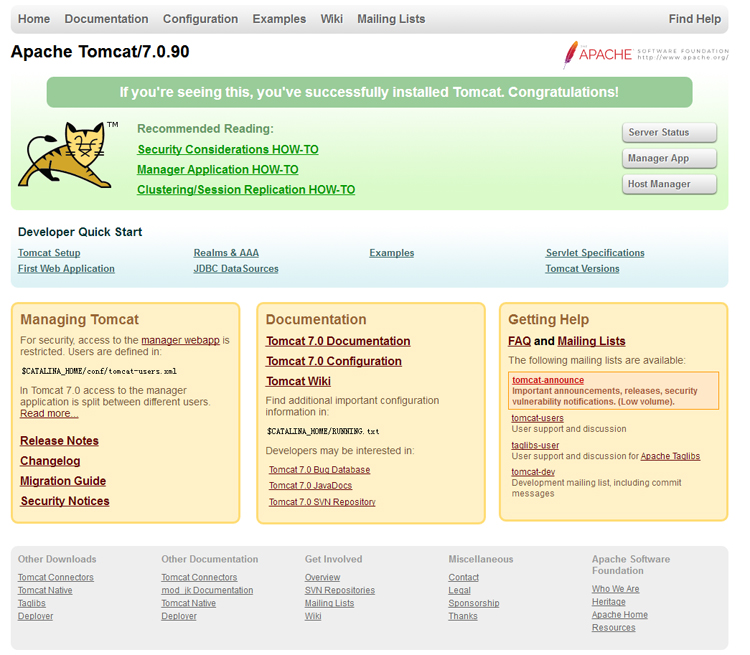Go to Configuration in the top navigation
The height and width of the screenshot is (655, 750).
point(200,19)
